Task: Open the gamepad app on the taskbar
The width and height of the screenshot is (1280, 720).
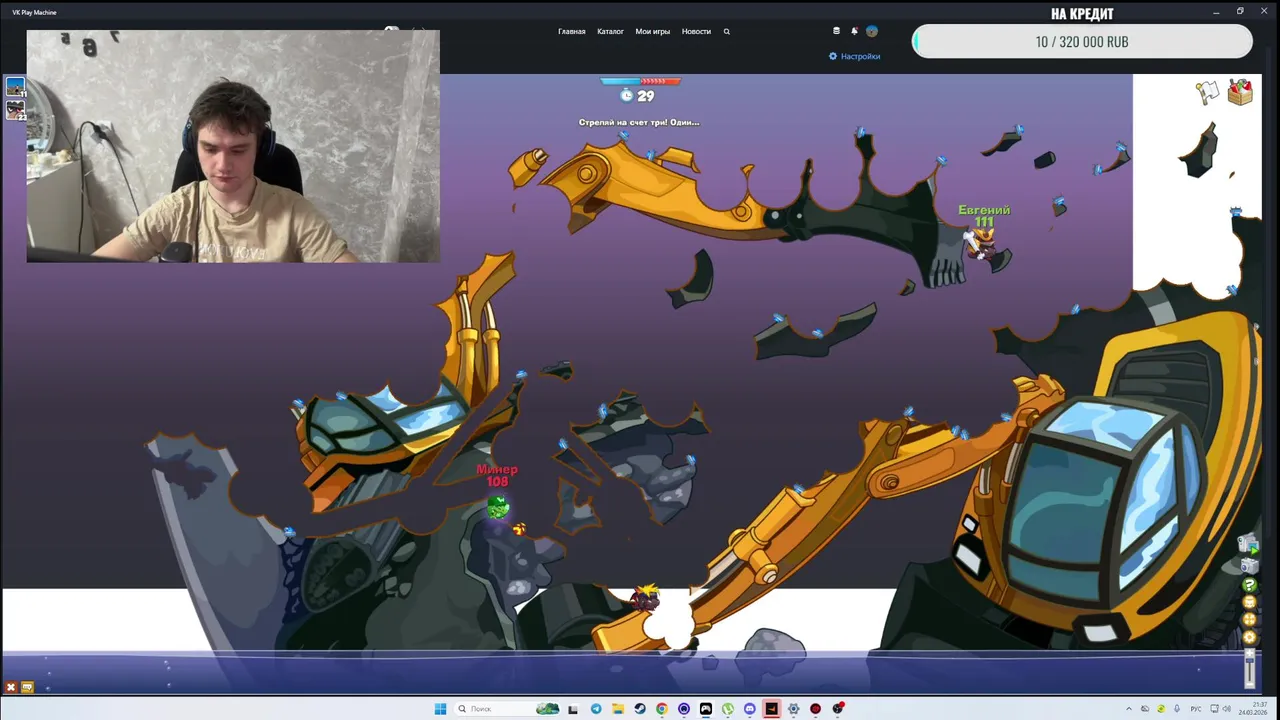Action: (705, 709)
